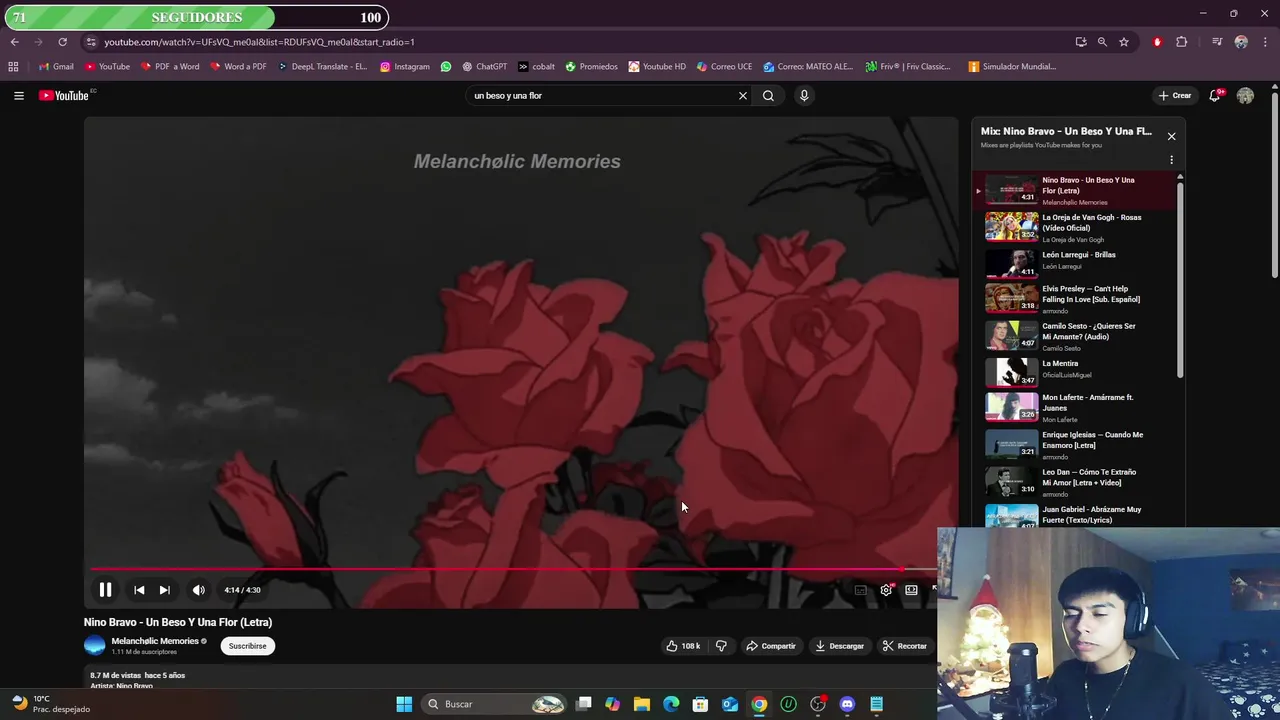
Task: Open browser extensions puzzle icon
Action: 1182,42
